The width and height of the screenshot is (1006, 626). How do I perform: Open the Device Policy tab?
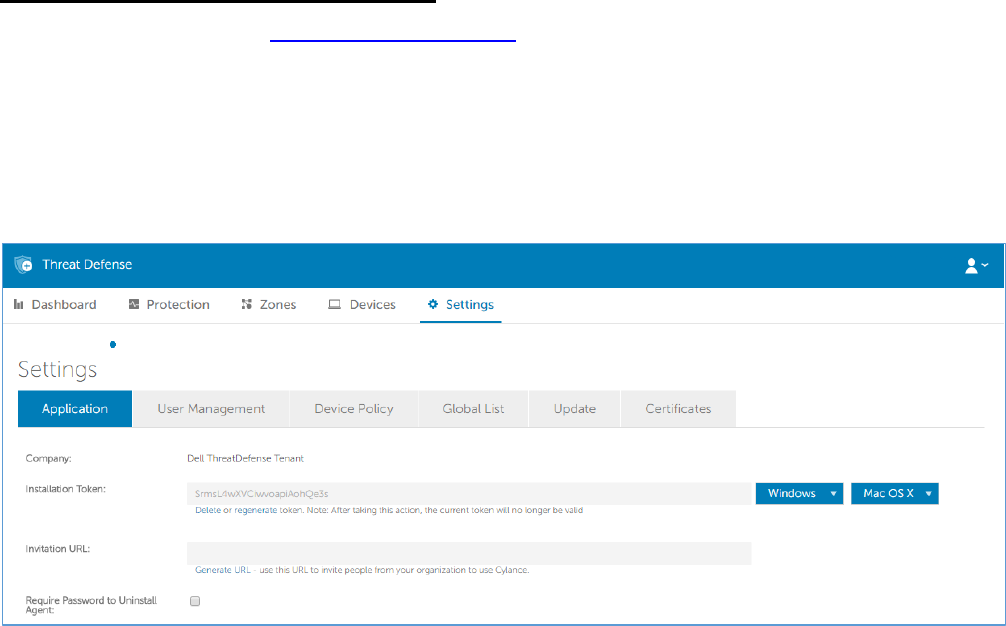click(354, 409)
